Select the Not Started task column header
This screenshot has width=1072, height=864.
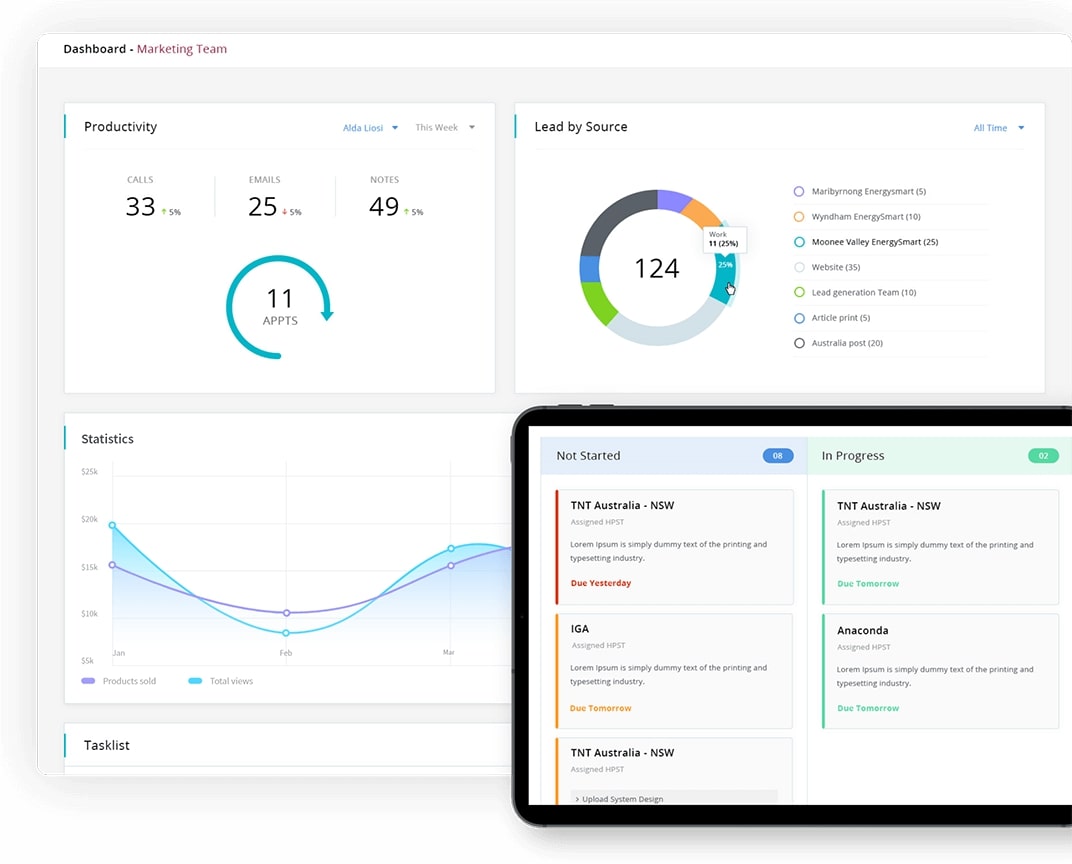[x=588, y=455]
